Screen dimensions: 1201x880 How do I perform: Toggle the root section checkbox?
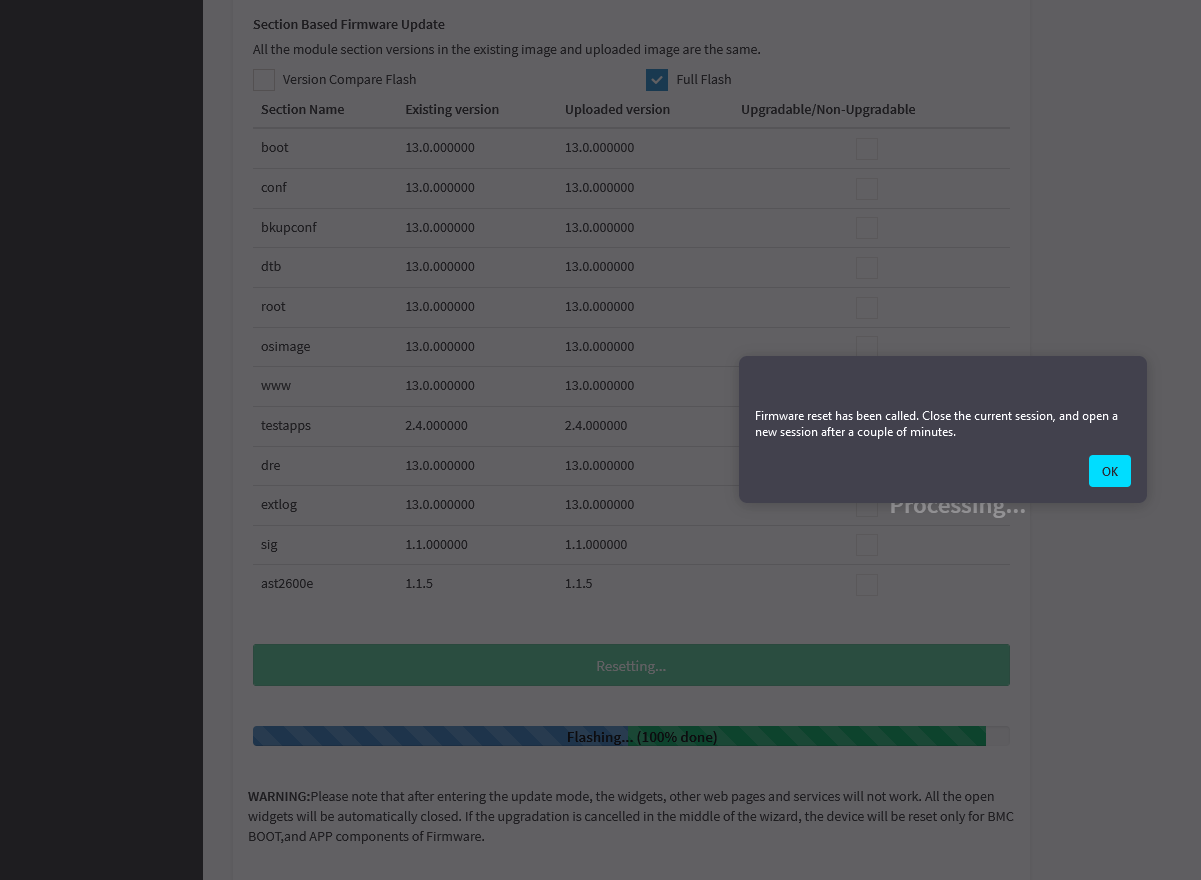pos(867,308)
